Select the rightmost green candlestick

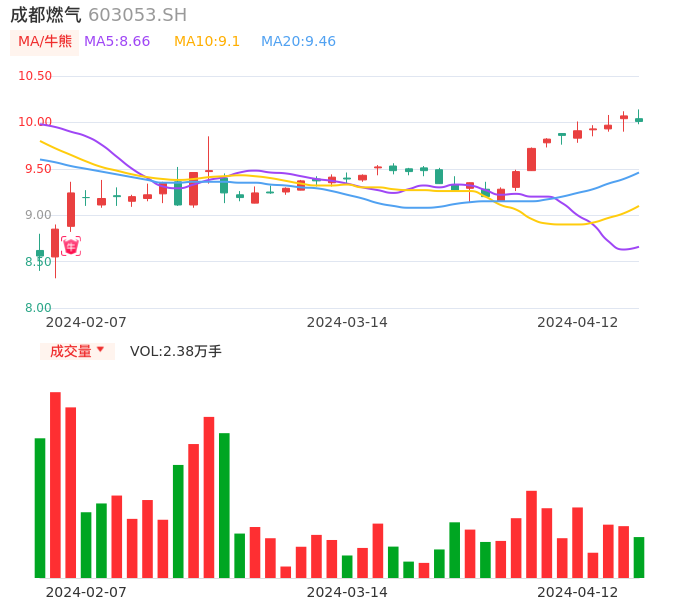[639, 120]
